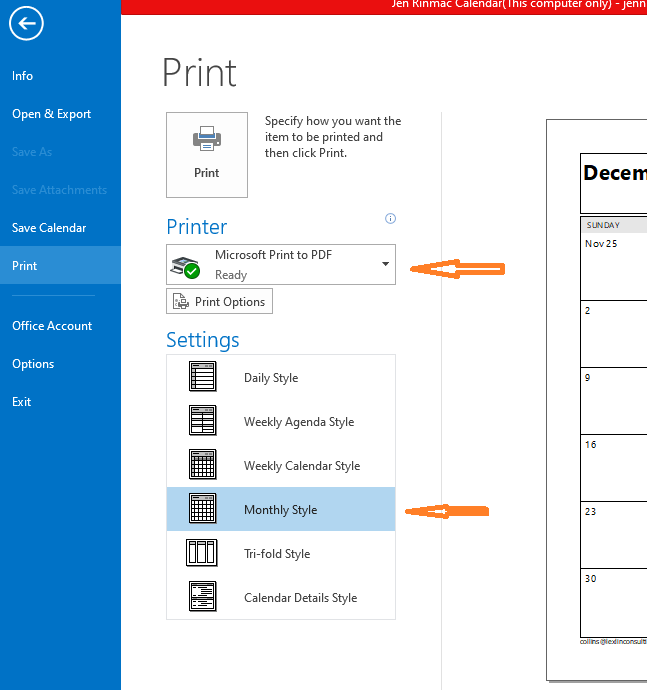The width and height of the screenshot is (647, 690).
Task: Go back using the circled arrow
Action: tap(26, 23)
